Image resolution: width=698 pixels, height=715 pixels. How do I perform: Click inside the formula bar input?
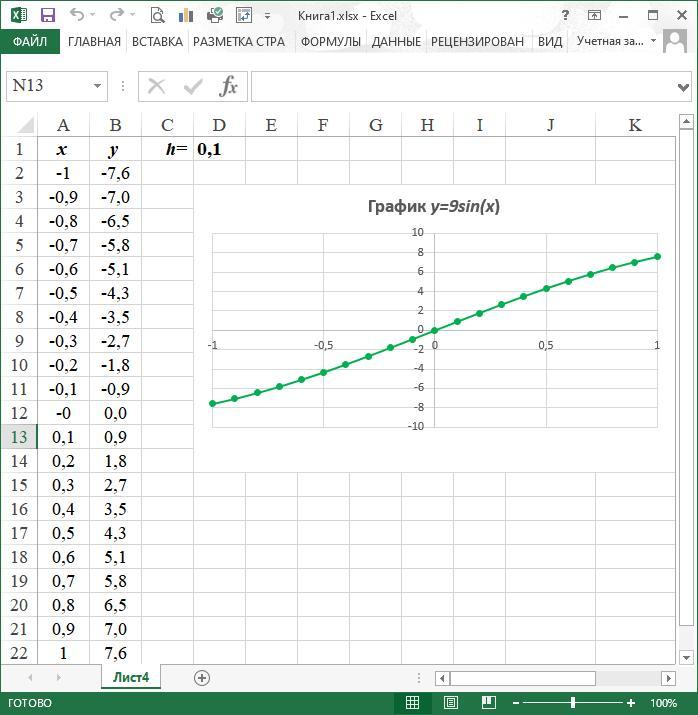coord(463,86)
